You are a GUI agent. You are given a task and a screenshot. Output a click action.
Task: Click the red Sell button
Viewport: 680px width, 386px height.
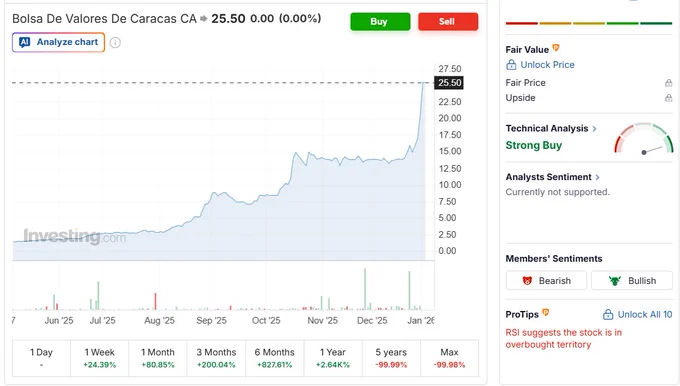click(x=448, y=22)
